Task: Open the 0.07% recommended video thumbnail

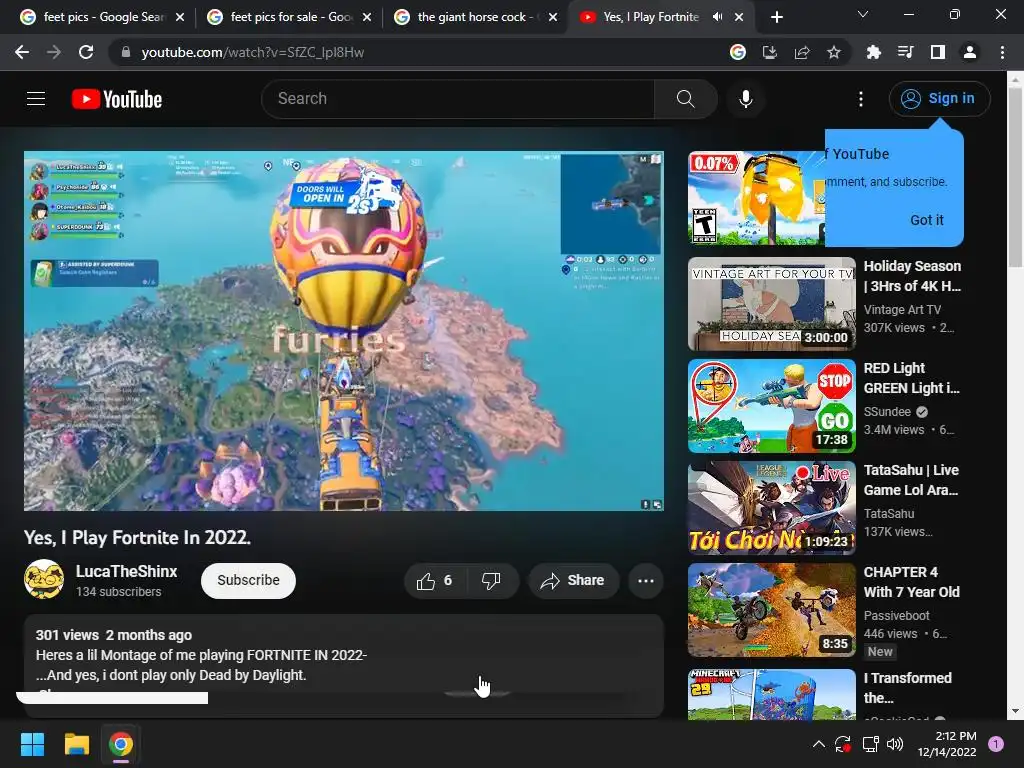Action: pyautogui.click(x=756, y=199)
